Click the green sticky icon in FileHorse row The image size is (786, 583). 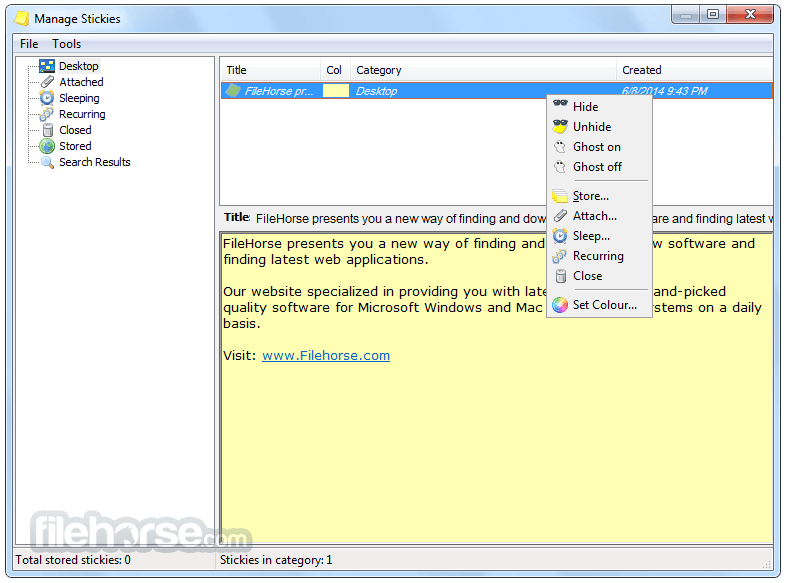click(233, 91)
